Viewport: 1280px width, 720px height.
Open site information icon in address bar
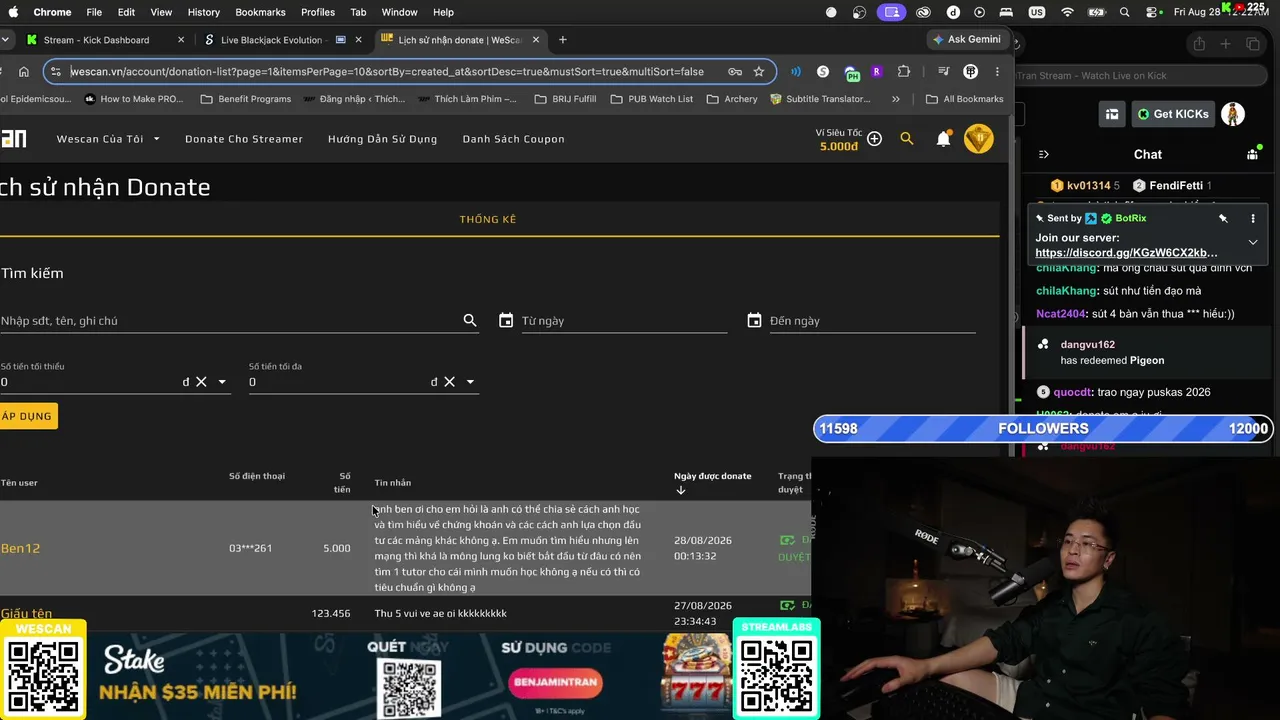click(56, 72)
